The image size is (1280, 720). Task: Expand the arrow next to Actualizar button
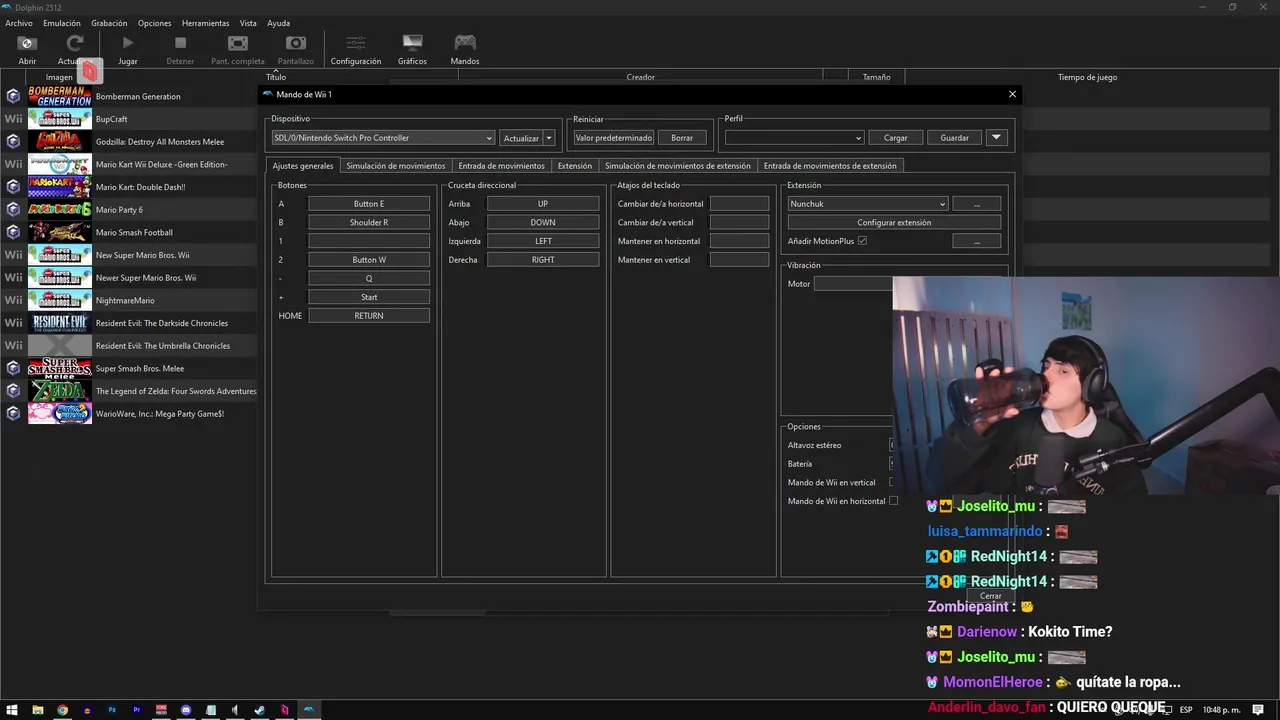(x=549, y=138)
